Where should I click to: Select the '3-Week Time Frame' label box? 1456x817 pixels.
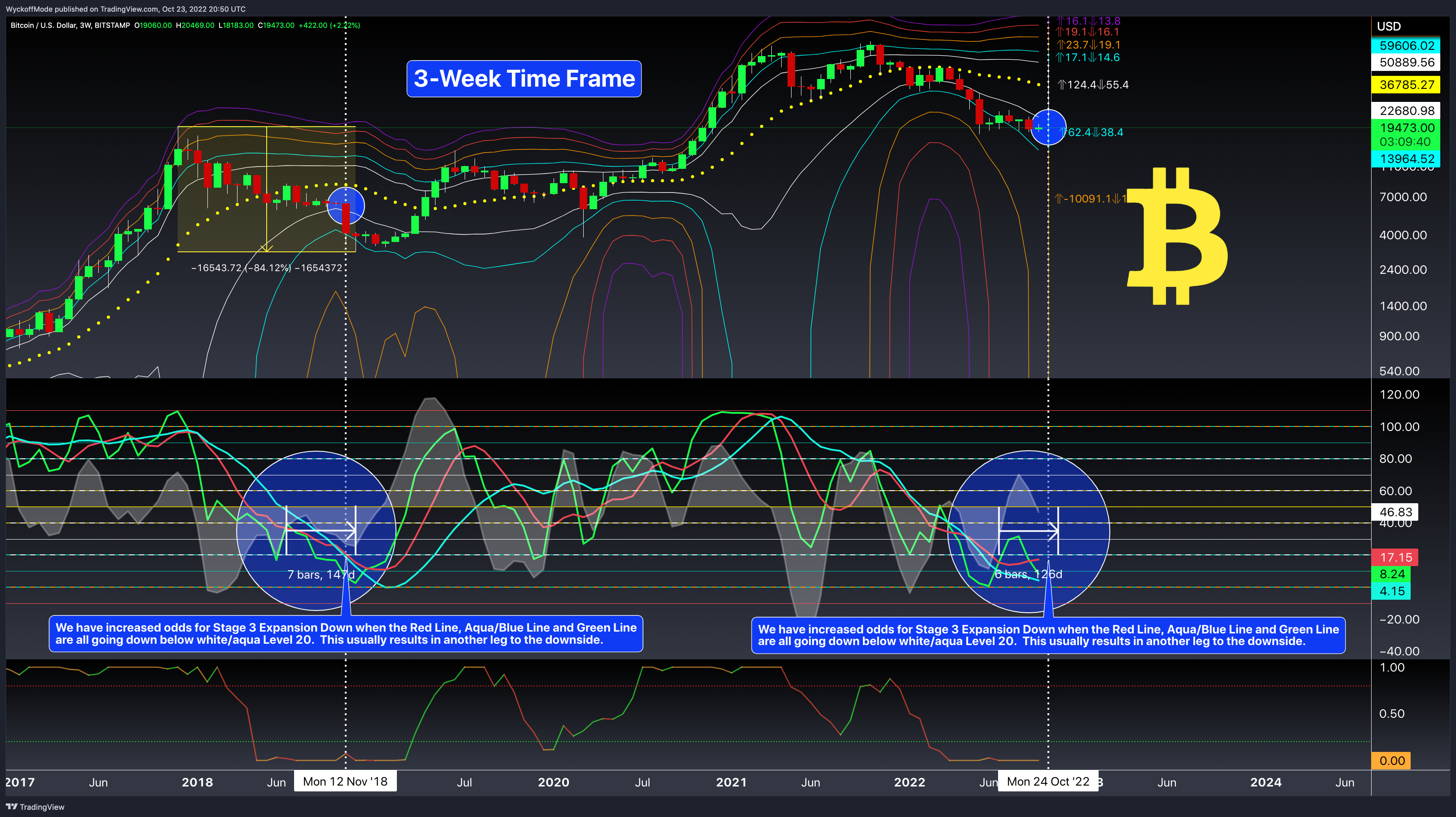point(524,79)
